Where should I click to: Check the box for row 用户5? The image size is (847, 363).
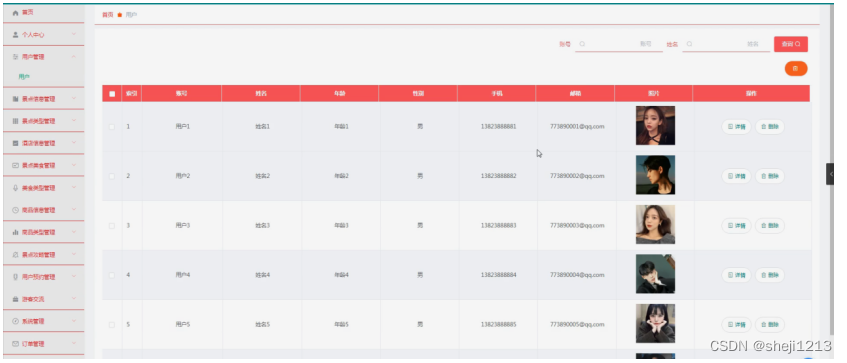(112, 325)
